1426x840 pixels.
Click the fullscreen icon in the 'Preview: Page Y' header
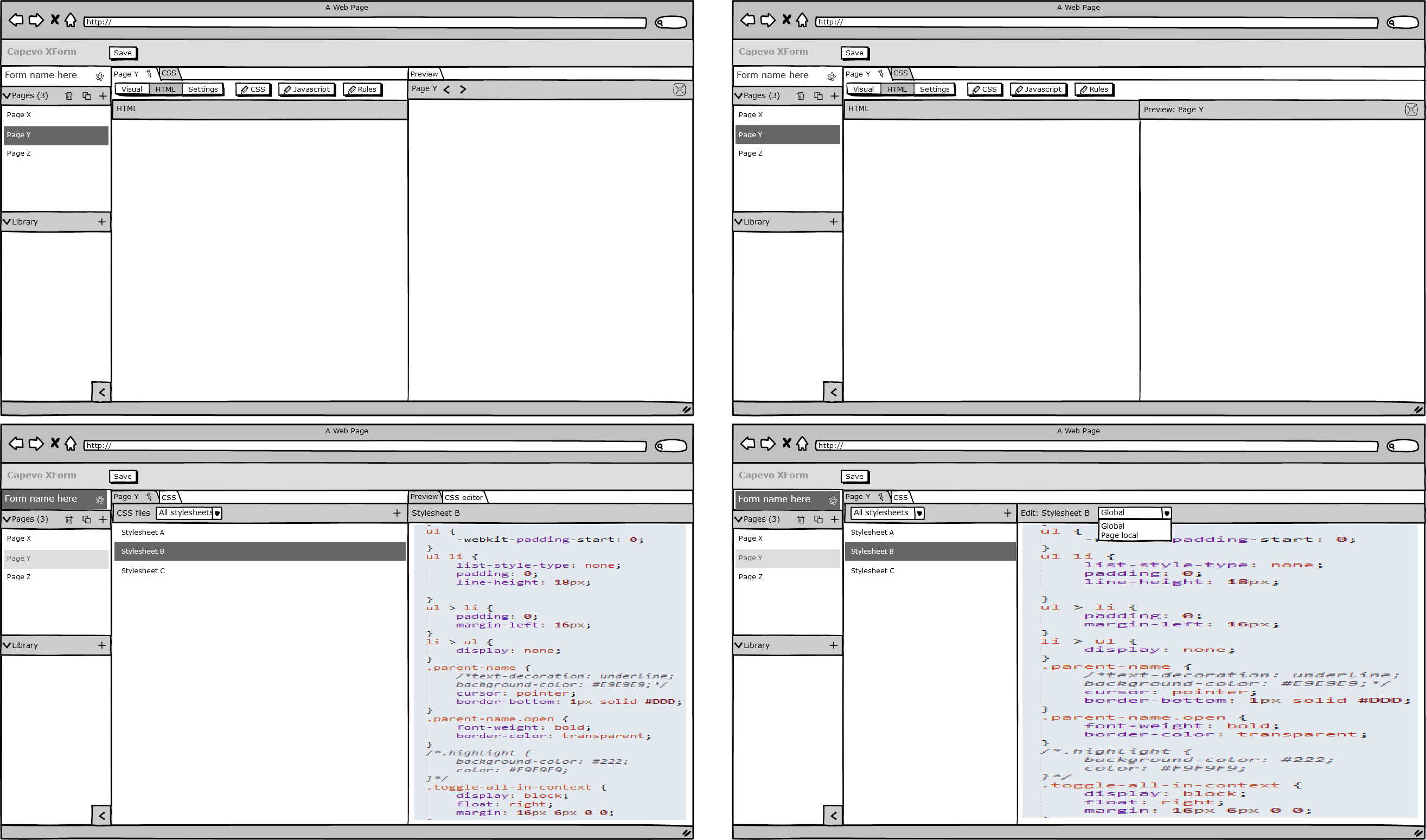[x=1411, y=109]
